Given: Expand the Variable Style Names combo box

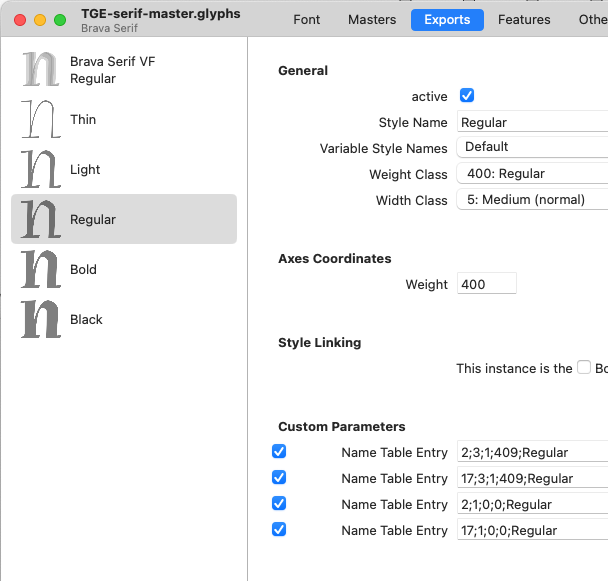Looking at the screenshot, I should point(532,147).
